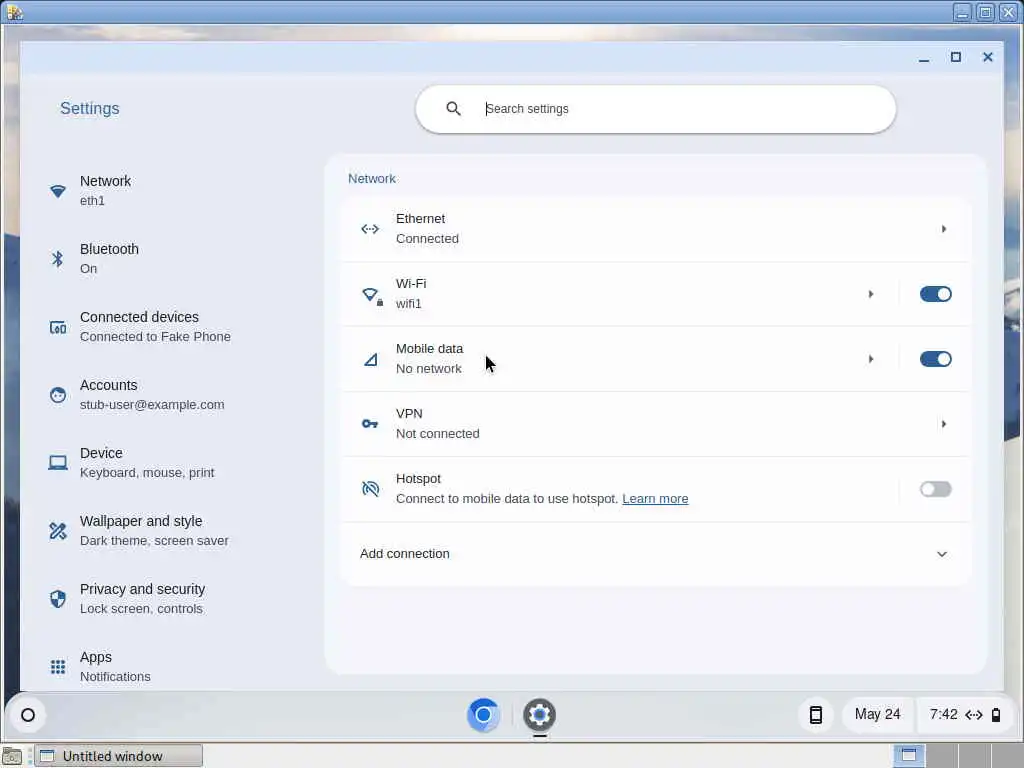Select the Bluetooth section in sidebar
Screen dimensions: 1024x768
pyautogui.click(x=172, y=259)
